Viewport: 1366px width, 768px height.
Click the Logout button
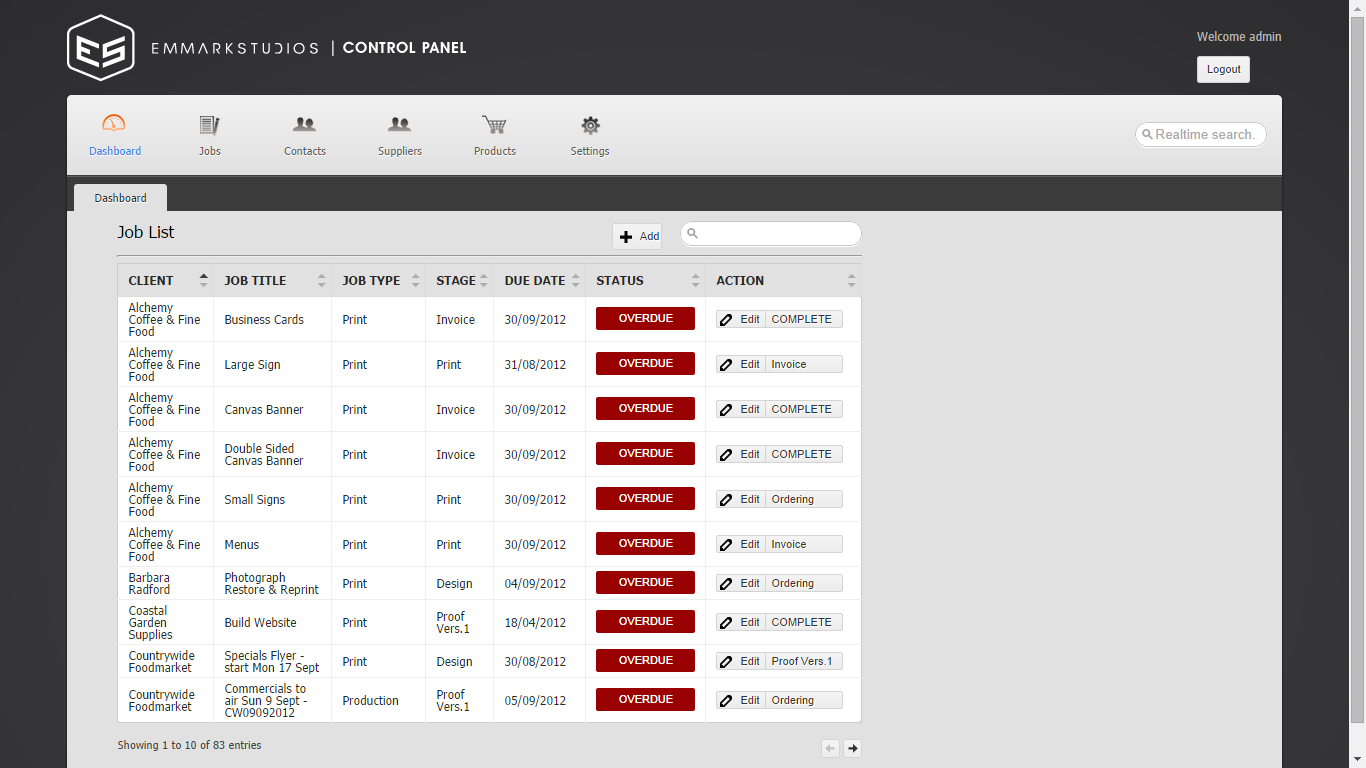coord(1223,70)
